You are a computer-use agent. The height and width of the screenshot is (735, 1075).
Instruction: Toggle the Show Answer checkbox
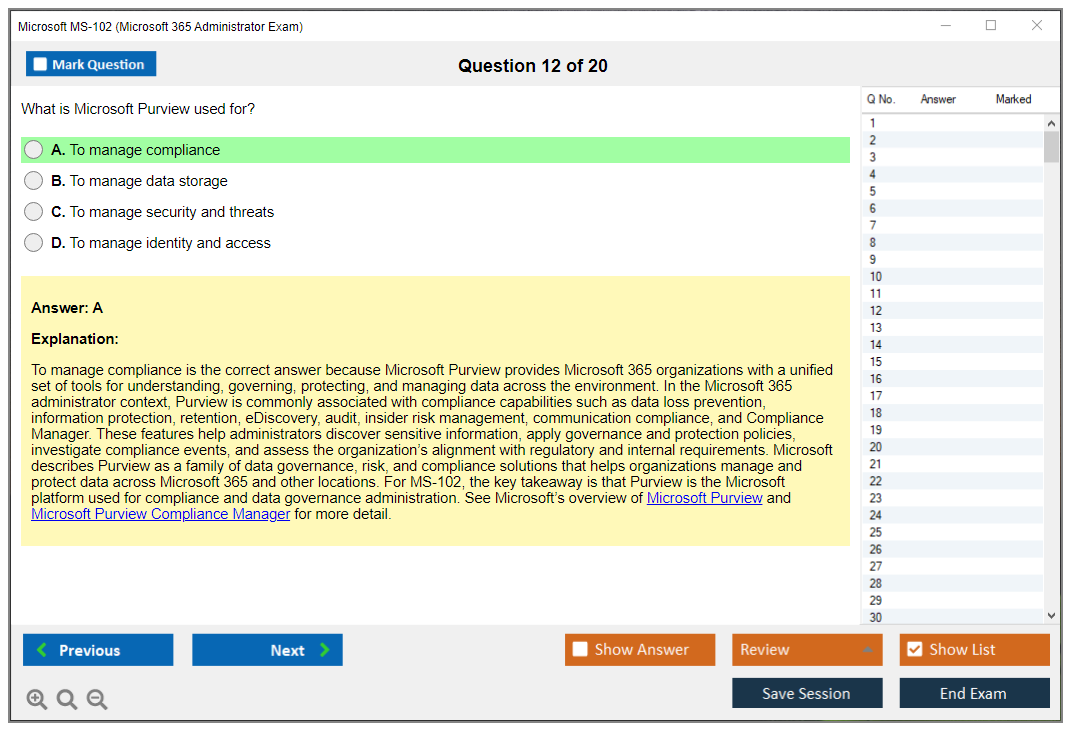pyautogui.click(x=580, y=649)
